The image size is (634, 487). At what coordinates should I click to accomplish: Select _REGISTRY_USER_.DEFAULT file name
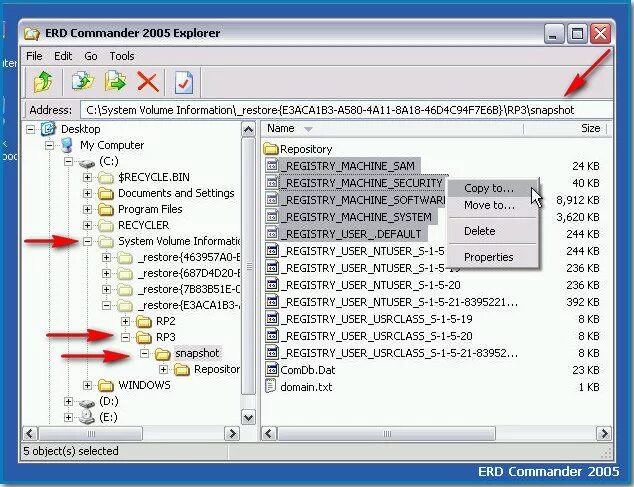click(x=351, y=234)
